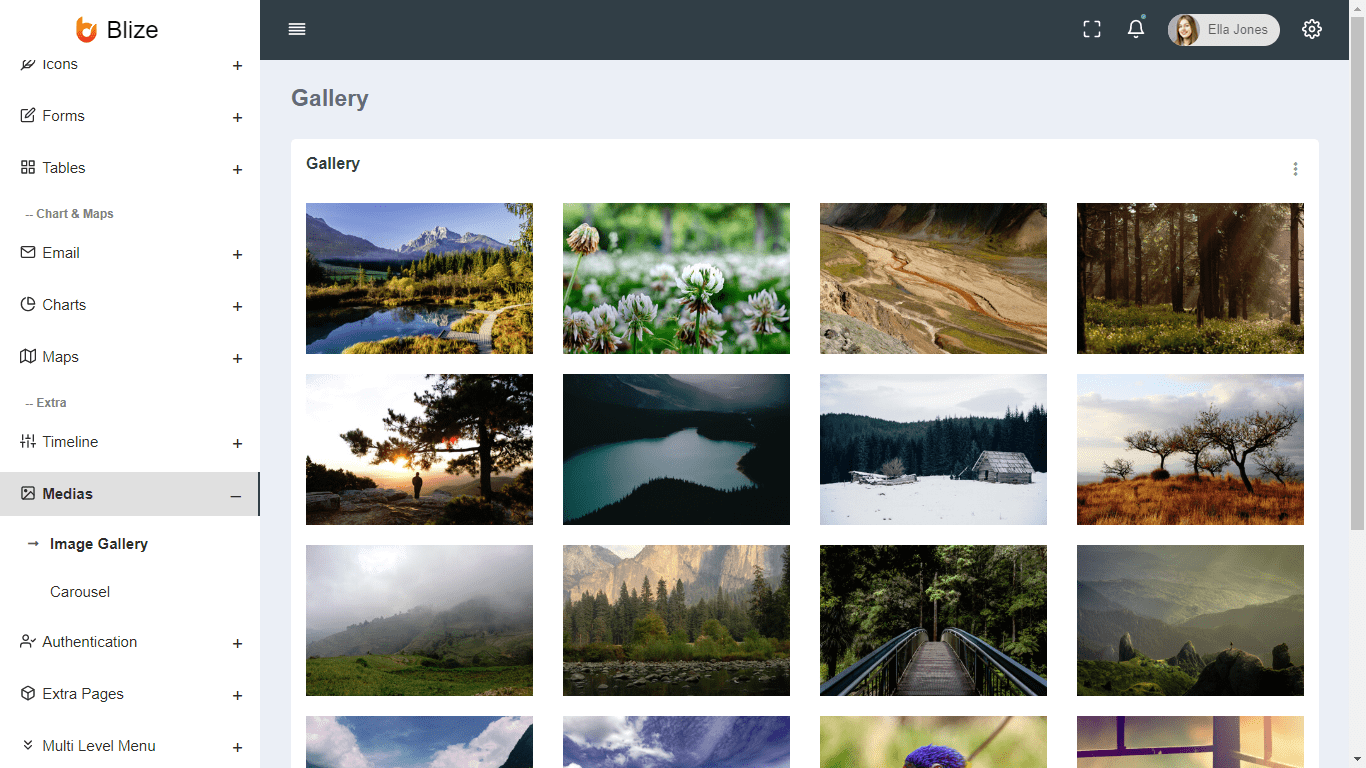1366x768 pixels.
Task: Click the Charts pie icon in sidebar
Action: [28, 304]
